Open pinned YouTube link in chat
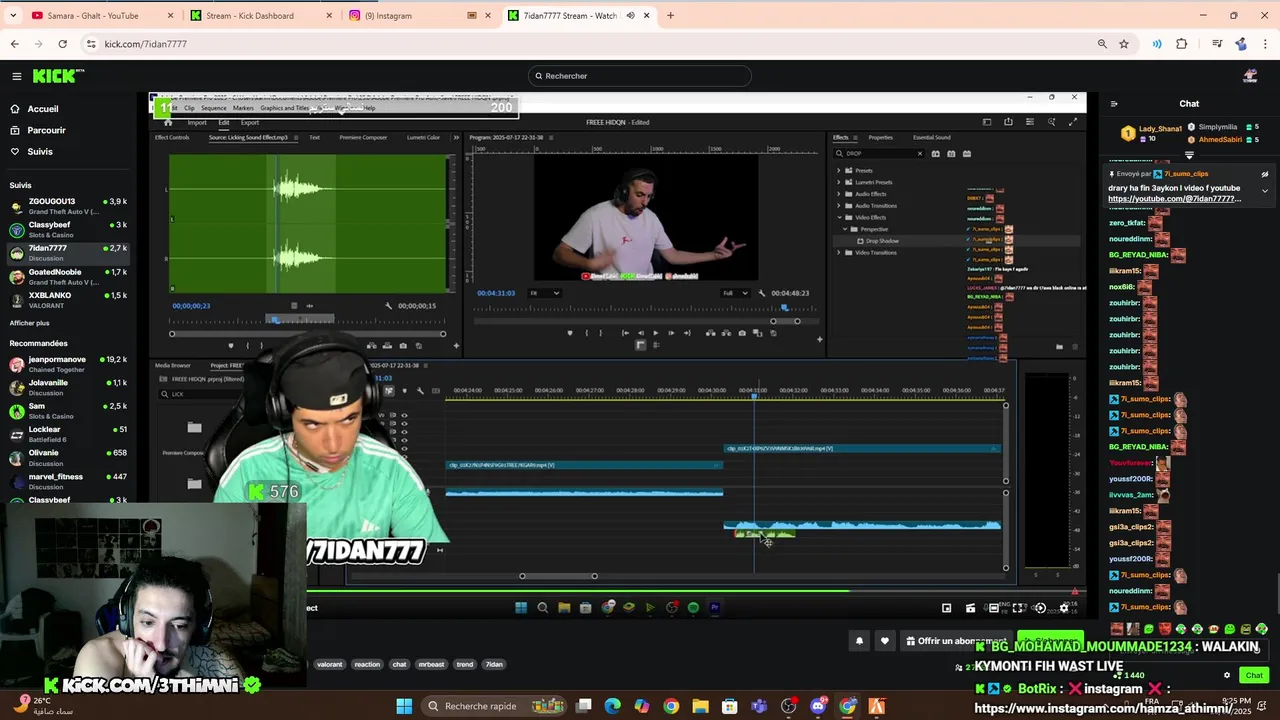1280x720 pixels. 1174,199
